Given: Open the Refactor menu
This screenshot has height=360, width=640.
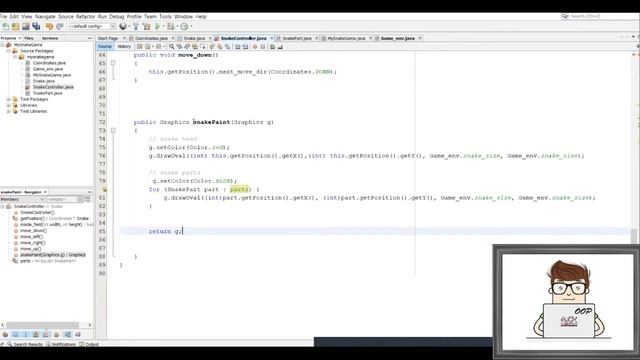Looking at the screenshot, I should click(86, 17).
